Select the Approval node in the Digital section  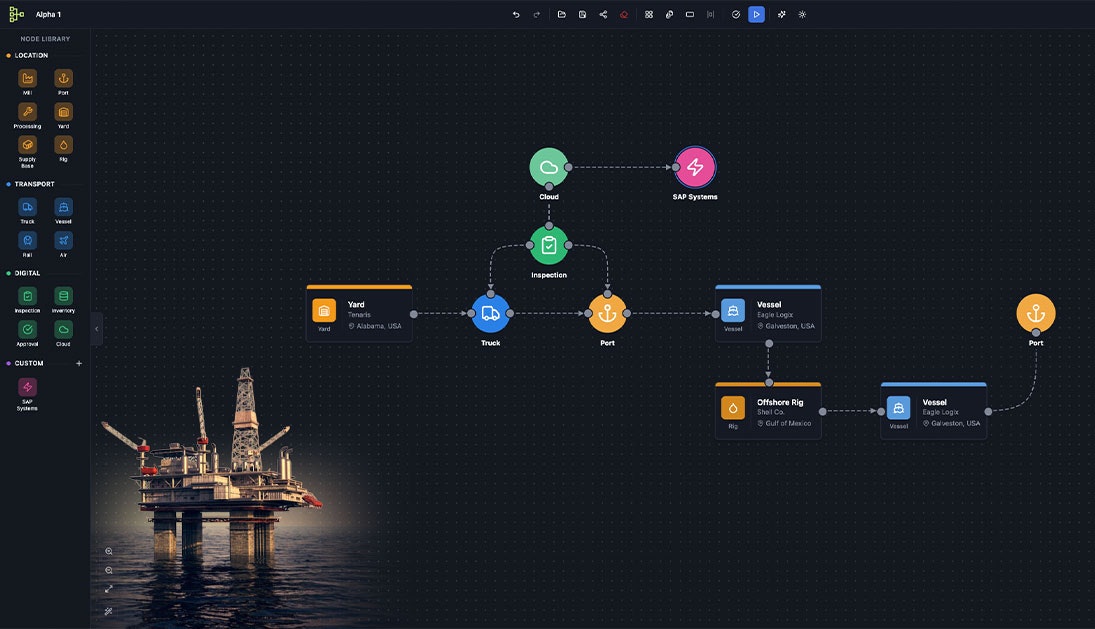[x=27, y=329]
